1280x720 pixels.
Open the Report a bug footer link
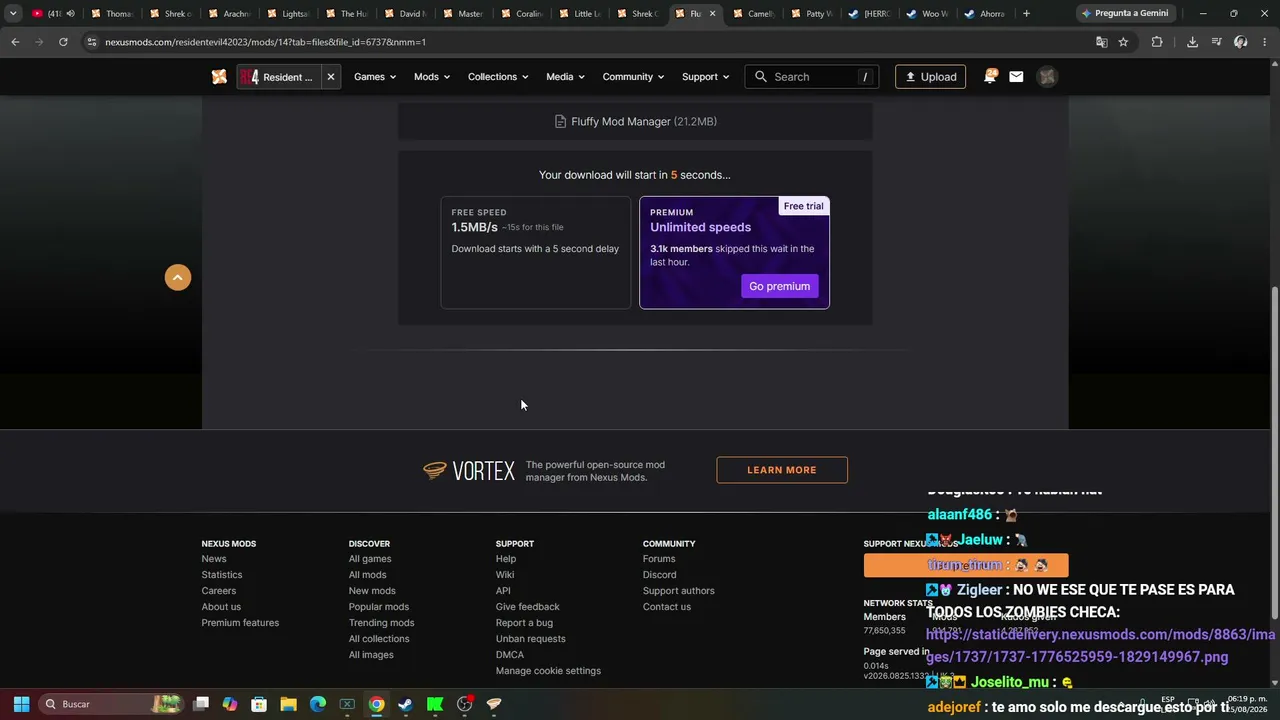point(524,623)
